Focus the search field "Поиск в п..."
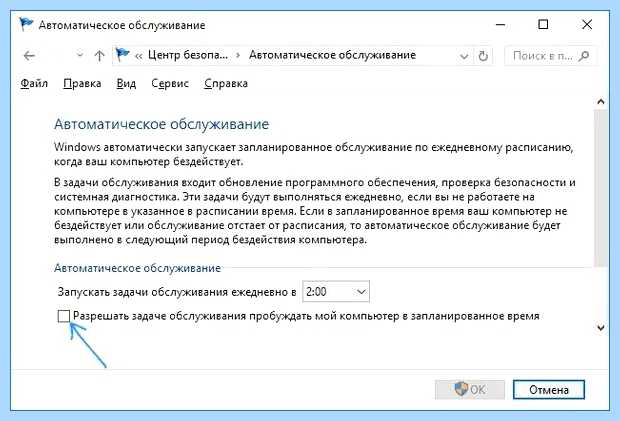 click(x=550, y=56)
